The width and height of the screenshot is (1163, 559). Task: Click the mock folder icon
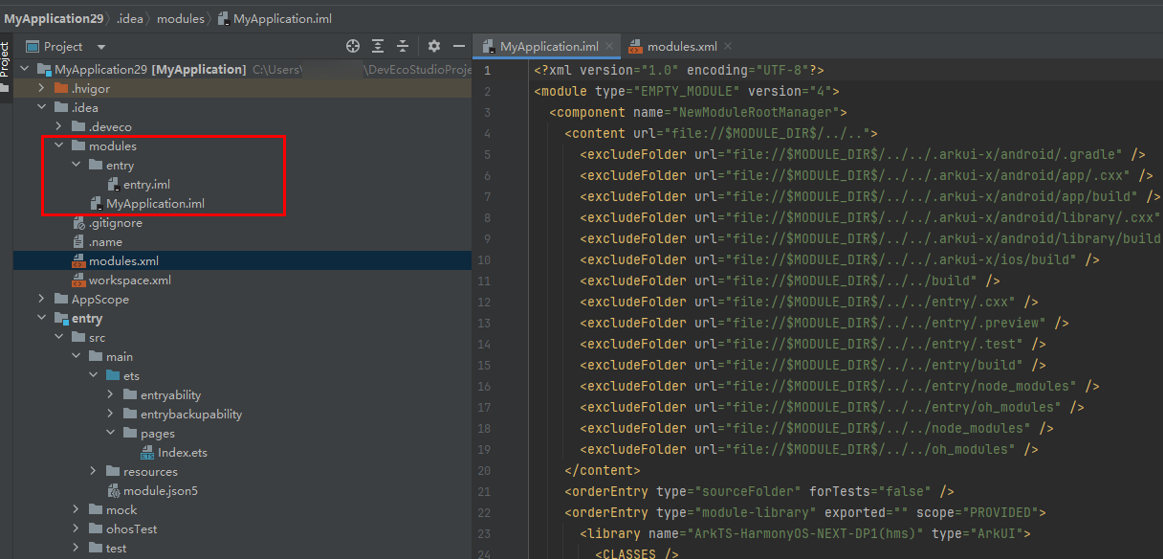(x=95, y=510)
